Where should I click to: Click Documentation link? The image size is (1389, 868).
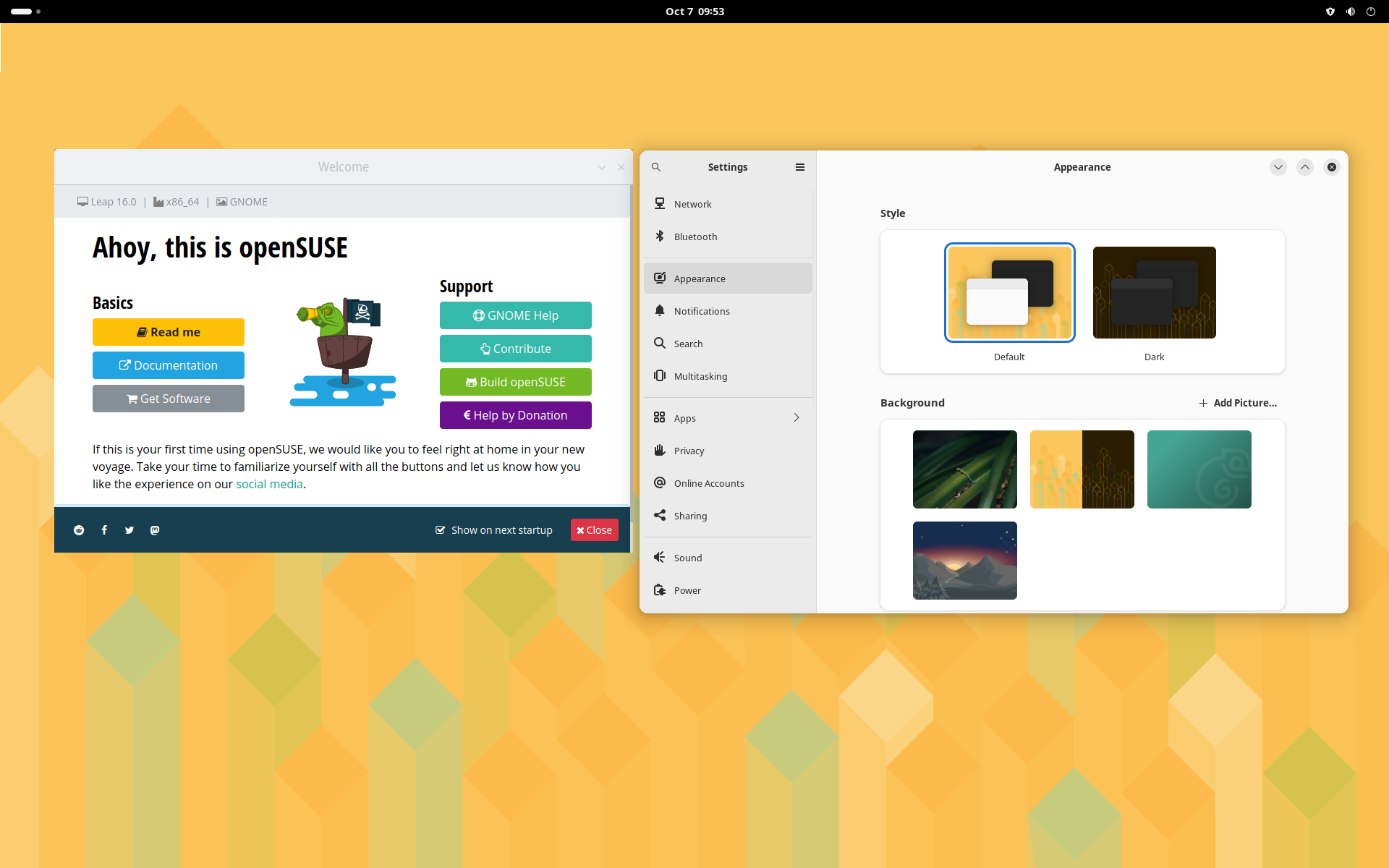[169, 364]
